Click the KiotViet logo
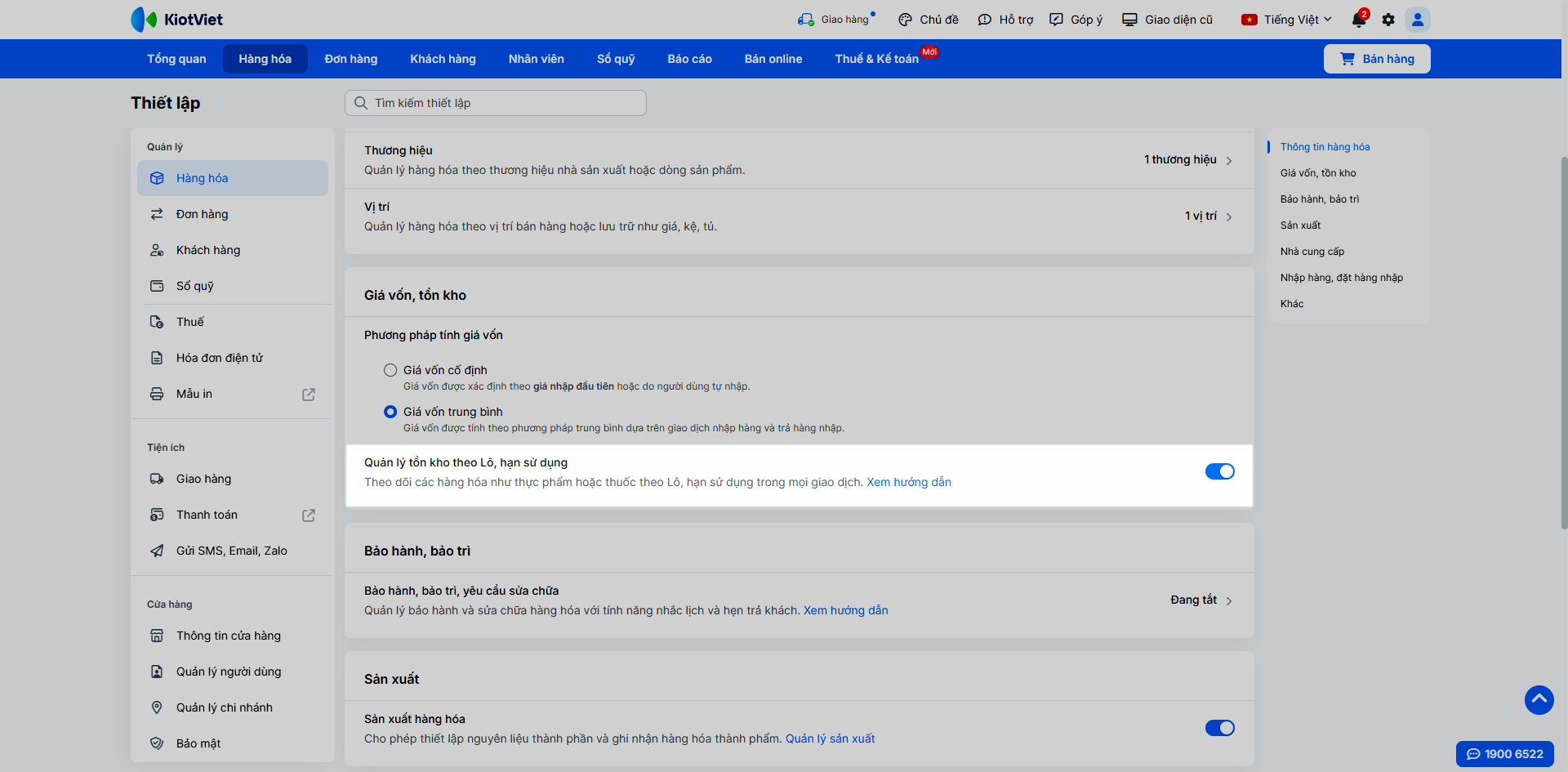This screenshot has width=1568, height=772. [x=176, y=20]
